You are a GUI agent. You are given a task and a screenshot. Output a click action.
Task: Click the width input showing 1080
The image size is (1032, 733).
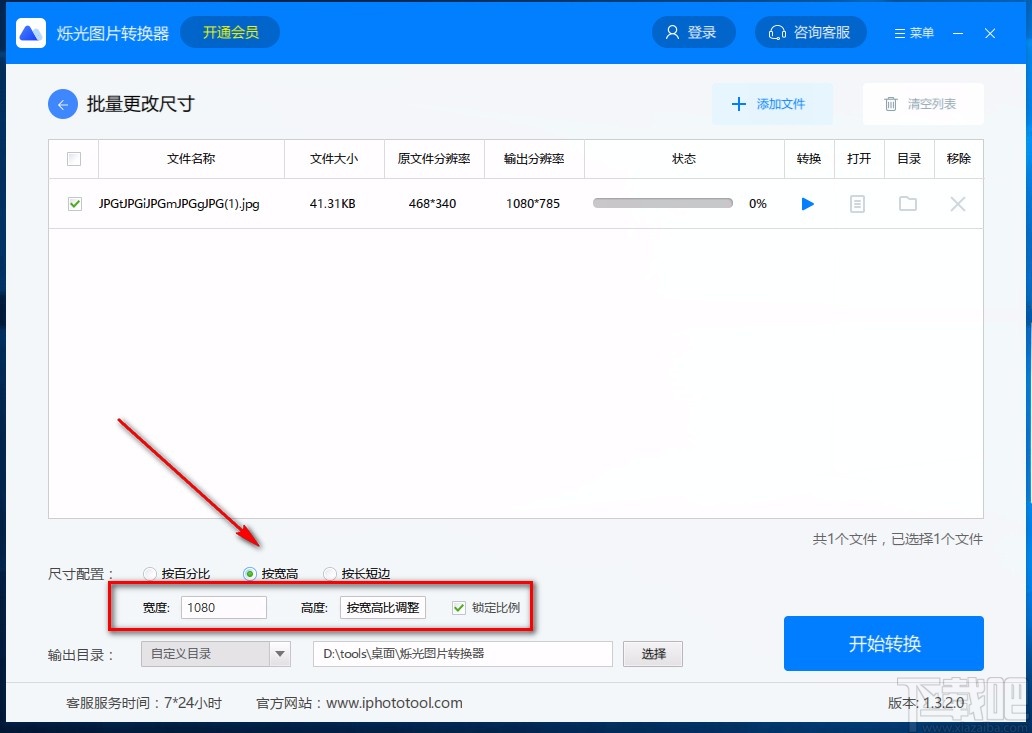[224, 607]
